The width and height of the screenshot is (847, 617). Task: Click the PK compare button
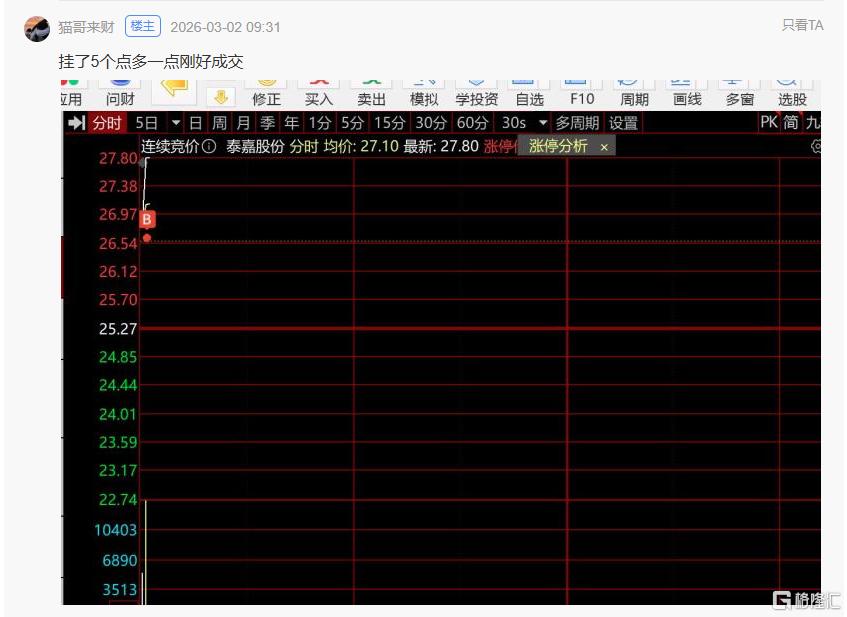(769, 122)
